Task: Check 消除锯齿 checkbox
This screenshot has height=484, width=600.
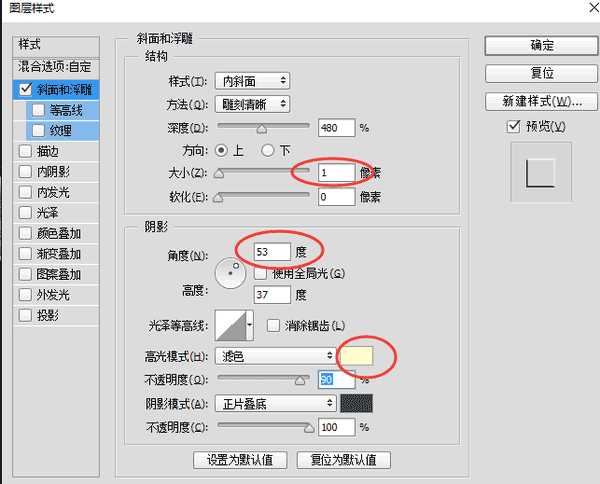Action: tap(273, 326)
